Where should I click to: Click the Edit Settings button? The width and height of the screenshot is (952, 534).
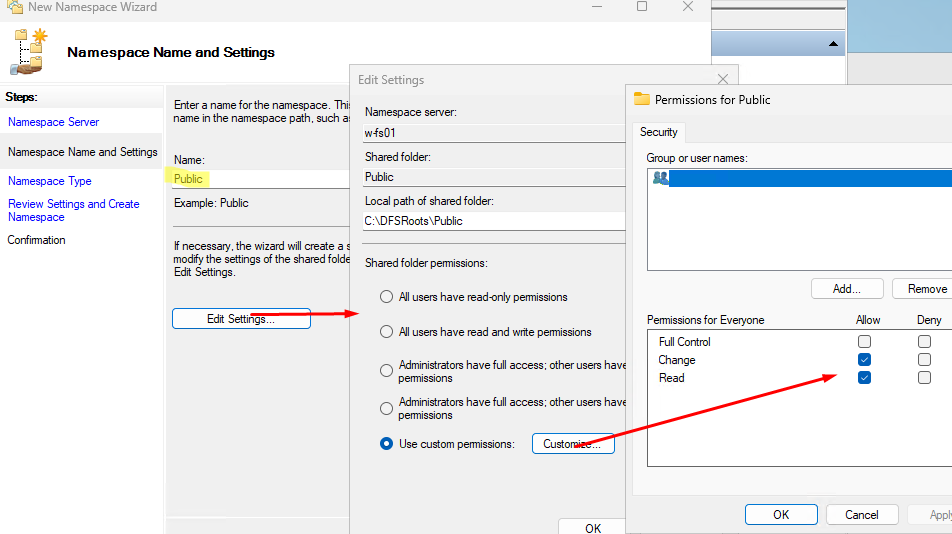coord(241,319)
